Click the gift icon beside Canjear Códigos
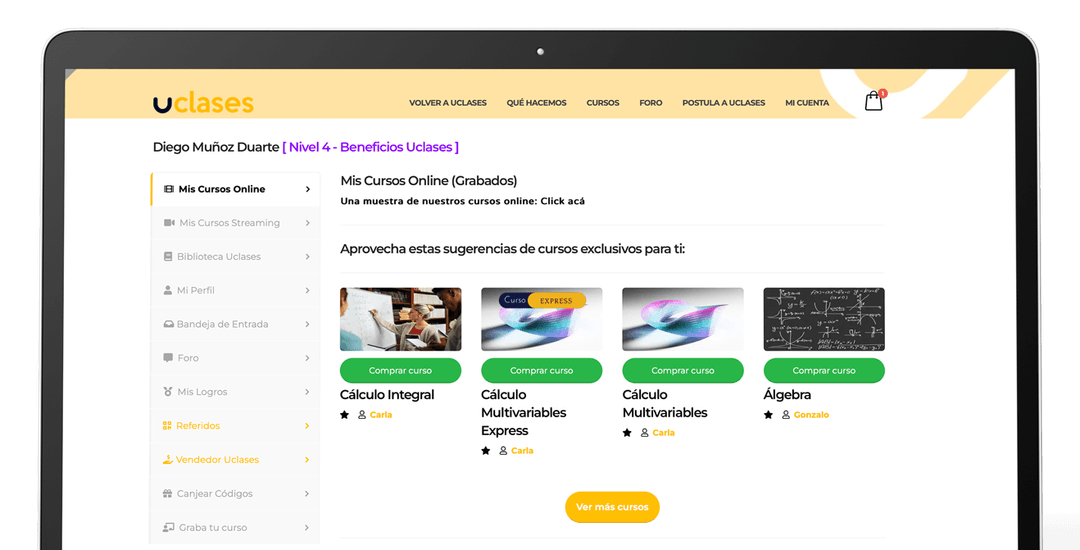1080x550 pixels. [x=167, y=494]
